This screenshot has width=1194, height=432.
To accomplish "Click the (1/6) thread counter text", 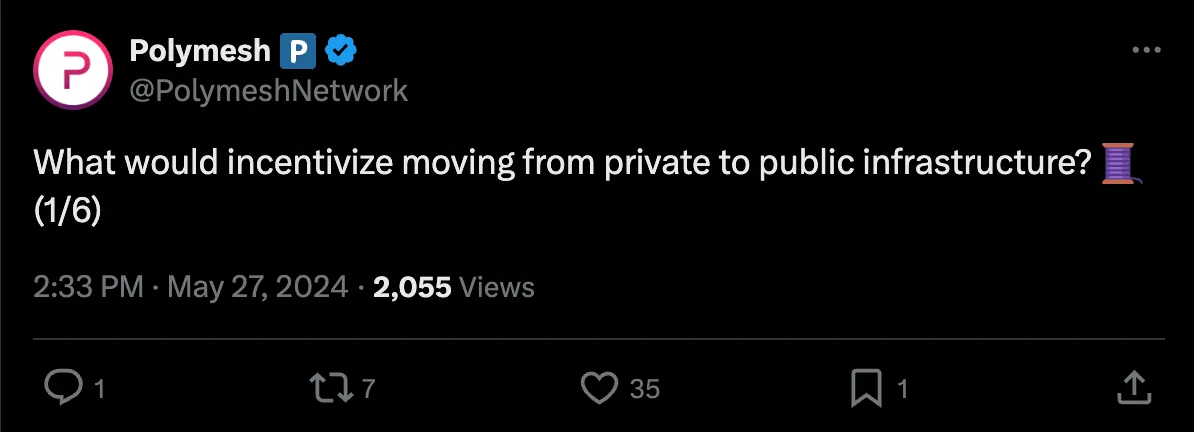I will click(68, 213).
